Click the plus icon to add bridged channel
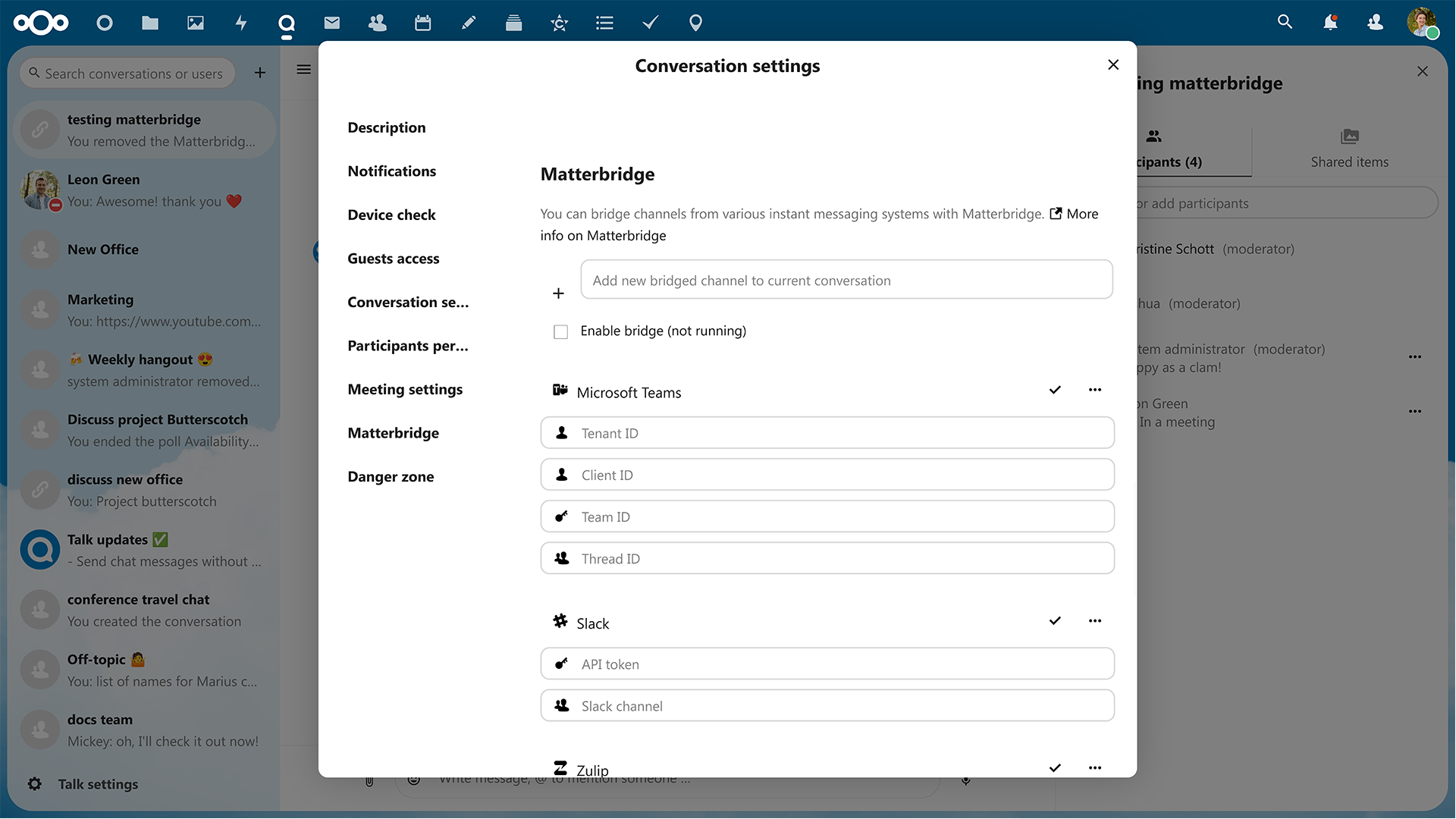 pos(558,293)
